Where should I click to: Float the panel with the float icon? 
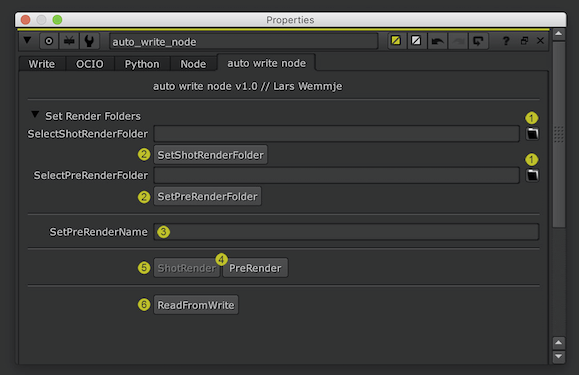tap(524, 41)
